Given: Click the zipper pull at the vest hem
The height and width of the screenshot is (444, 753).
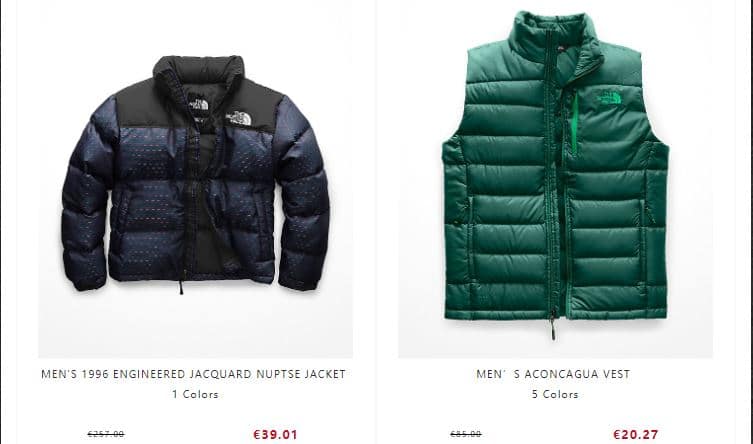Looking at the screenshot, I should click(x=553, y=326).
